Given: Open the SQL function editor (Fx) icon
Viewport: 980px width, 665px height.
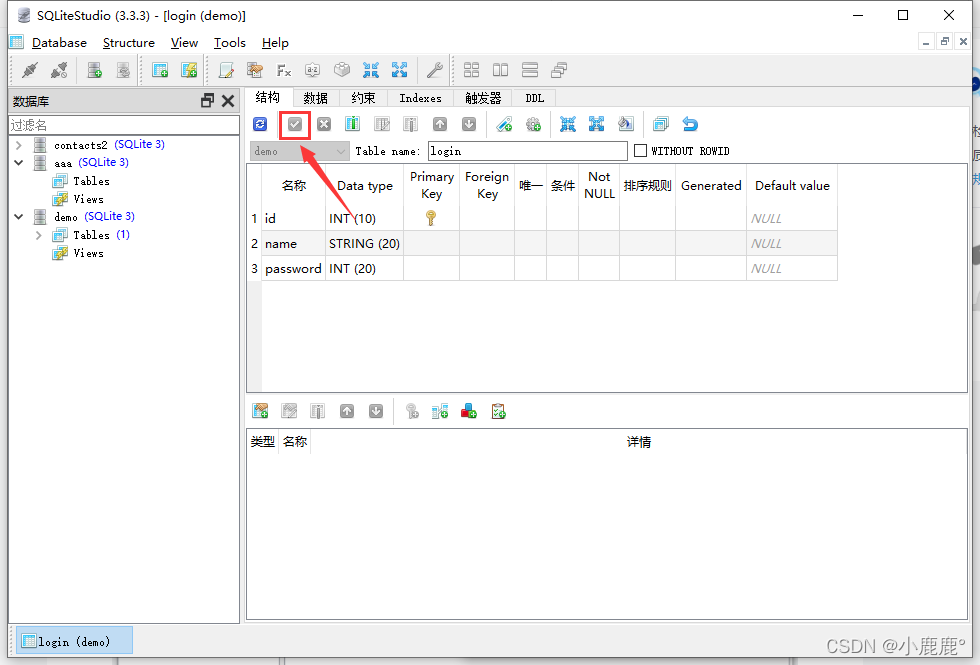Looking at the screenshot, I should tap(284, 70).
